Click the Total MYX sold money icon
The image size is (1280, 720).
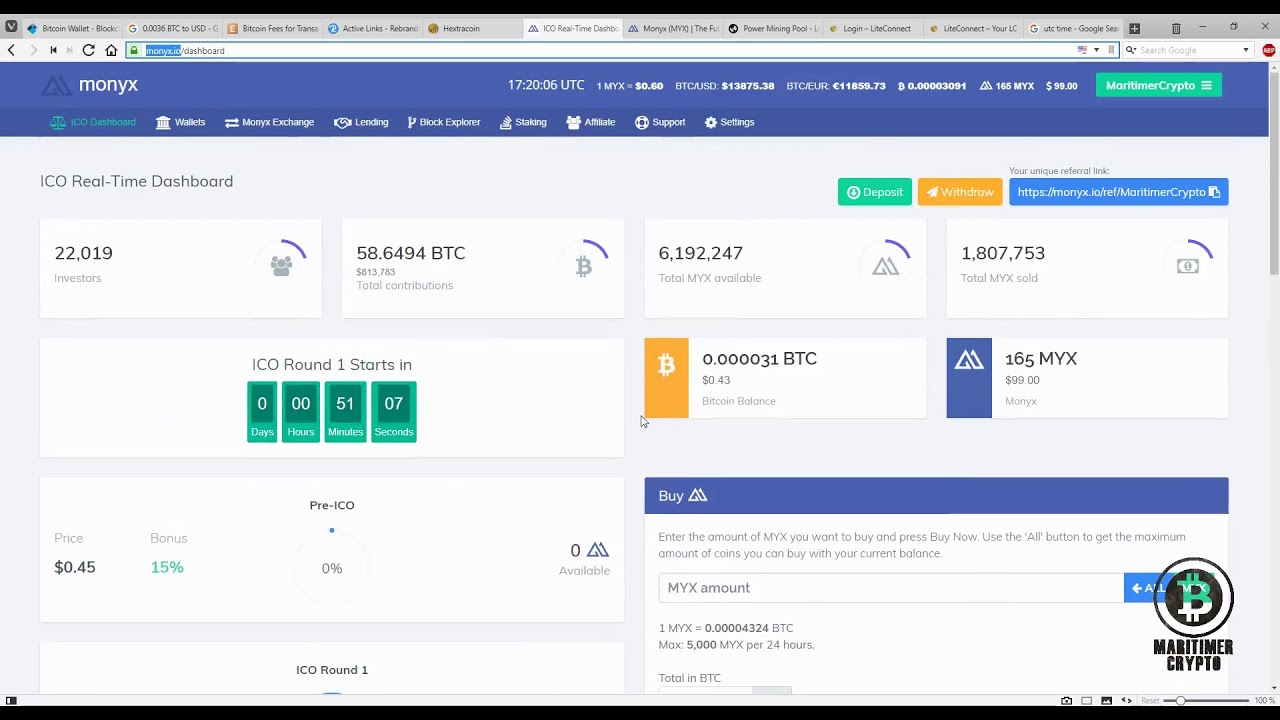tap(1188, 266)
